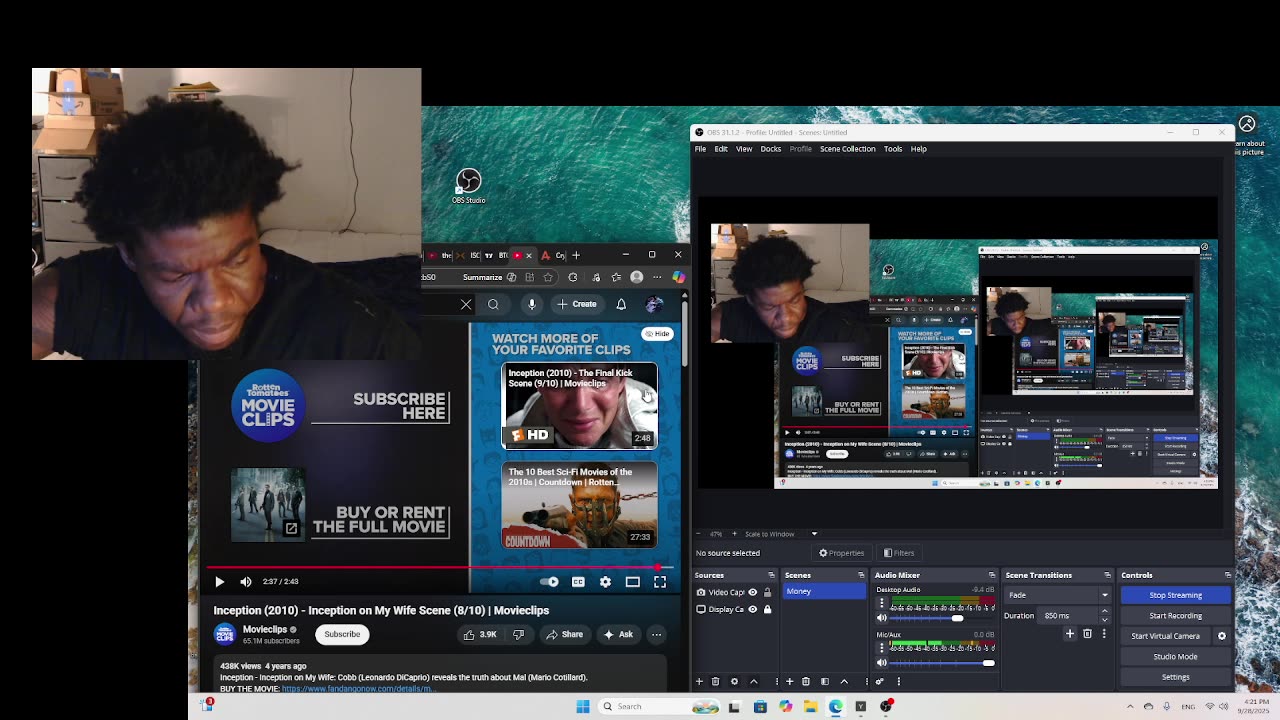Viewport: 1280px width, 720px height.
Task: Open Windows Start menu
Action: (x=583, y=706)
